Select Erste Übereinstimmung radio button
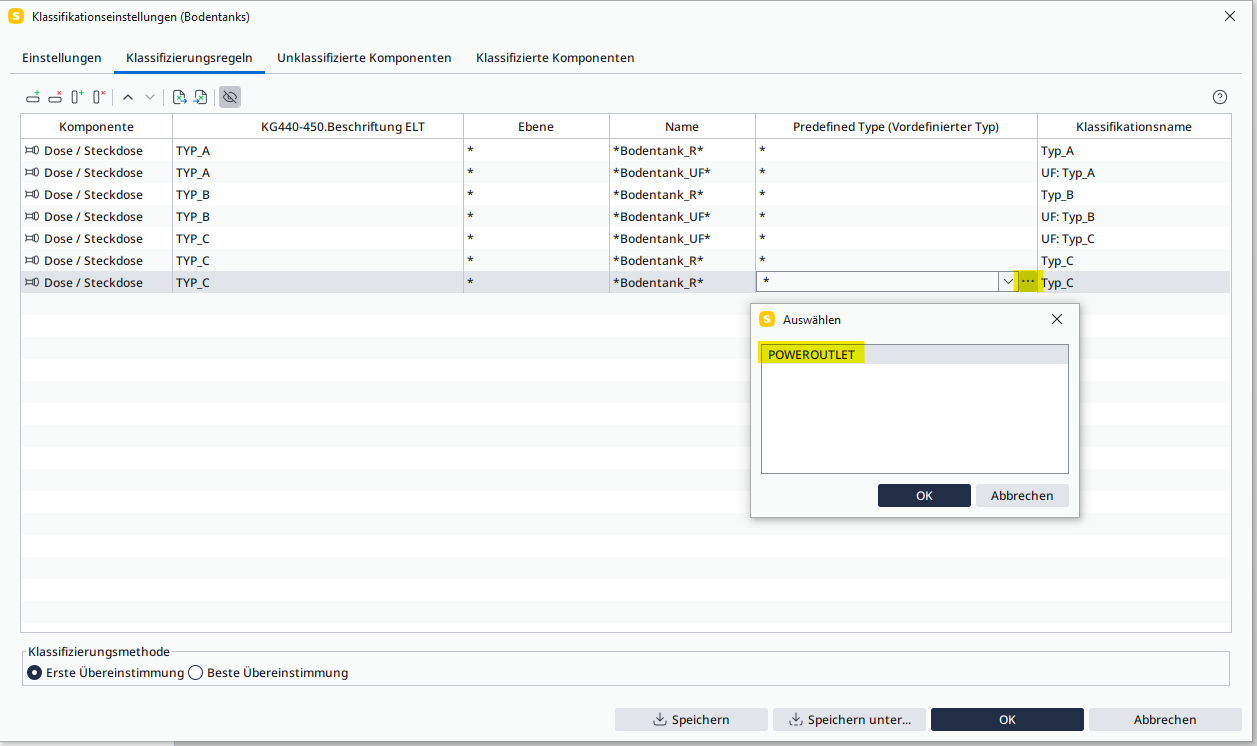This screenshot has width=1257, height=746. coord(35,673)
